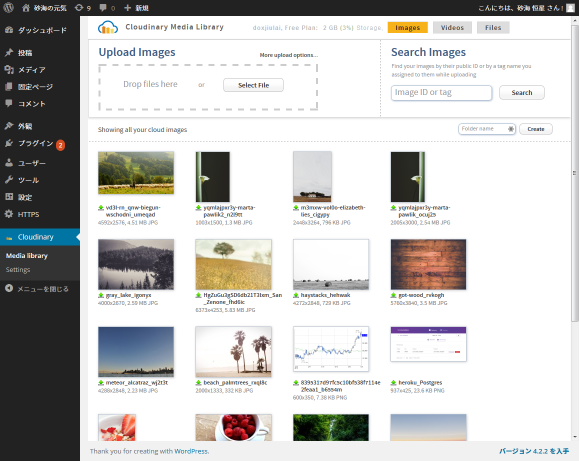Open the site home link in admin bar
This screenshot has height=461, width=579.
coord(44,8)
